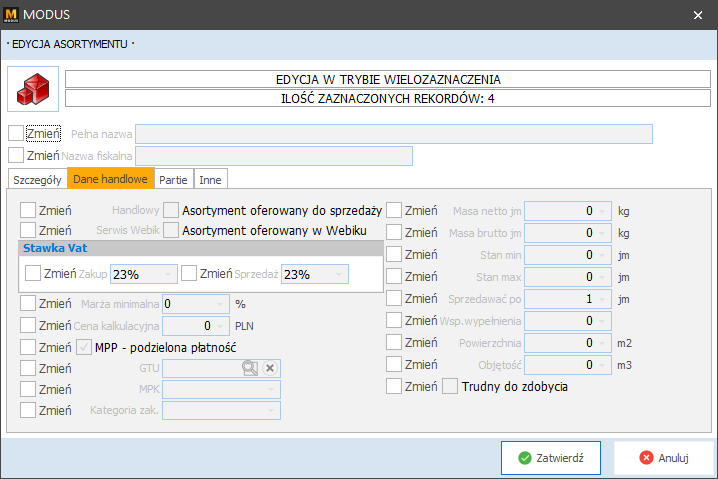This screenshot has height=479, width=718.
Task: Click the red cubes assortment icon
Action: [34, 90]
